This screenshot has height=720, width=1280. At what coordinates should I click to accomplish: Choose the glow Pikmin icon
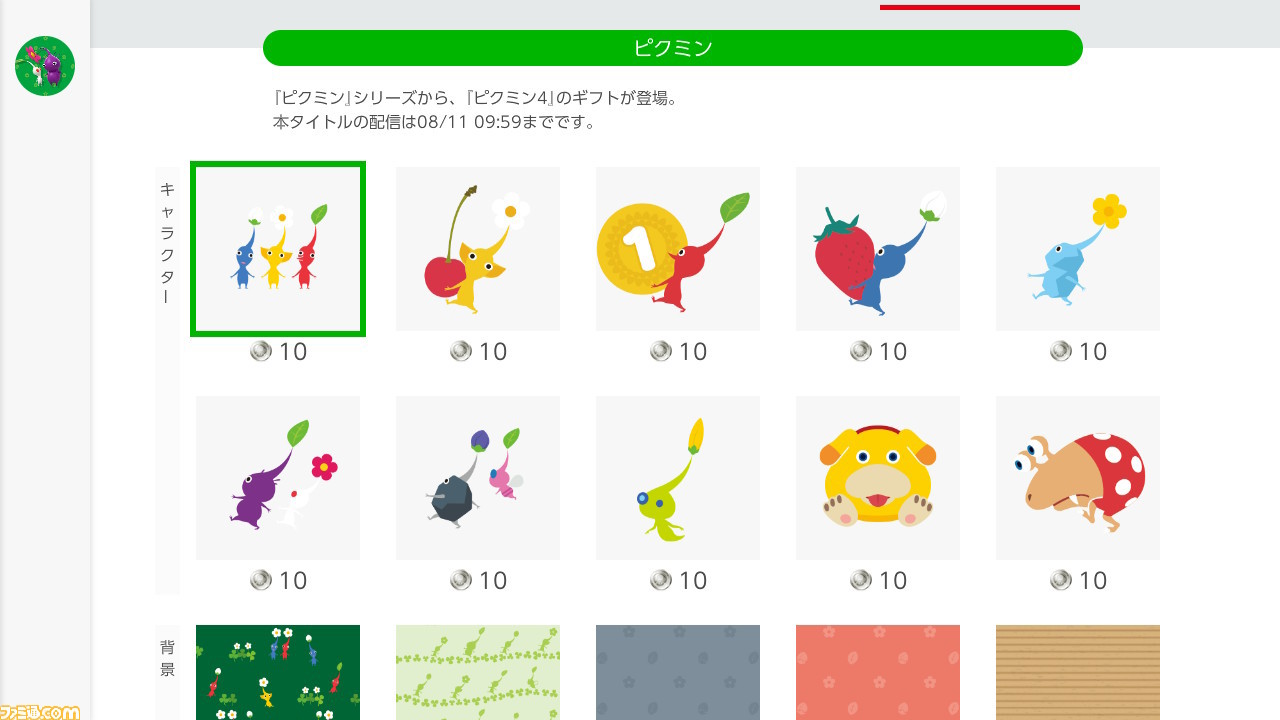pos(678,478)
